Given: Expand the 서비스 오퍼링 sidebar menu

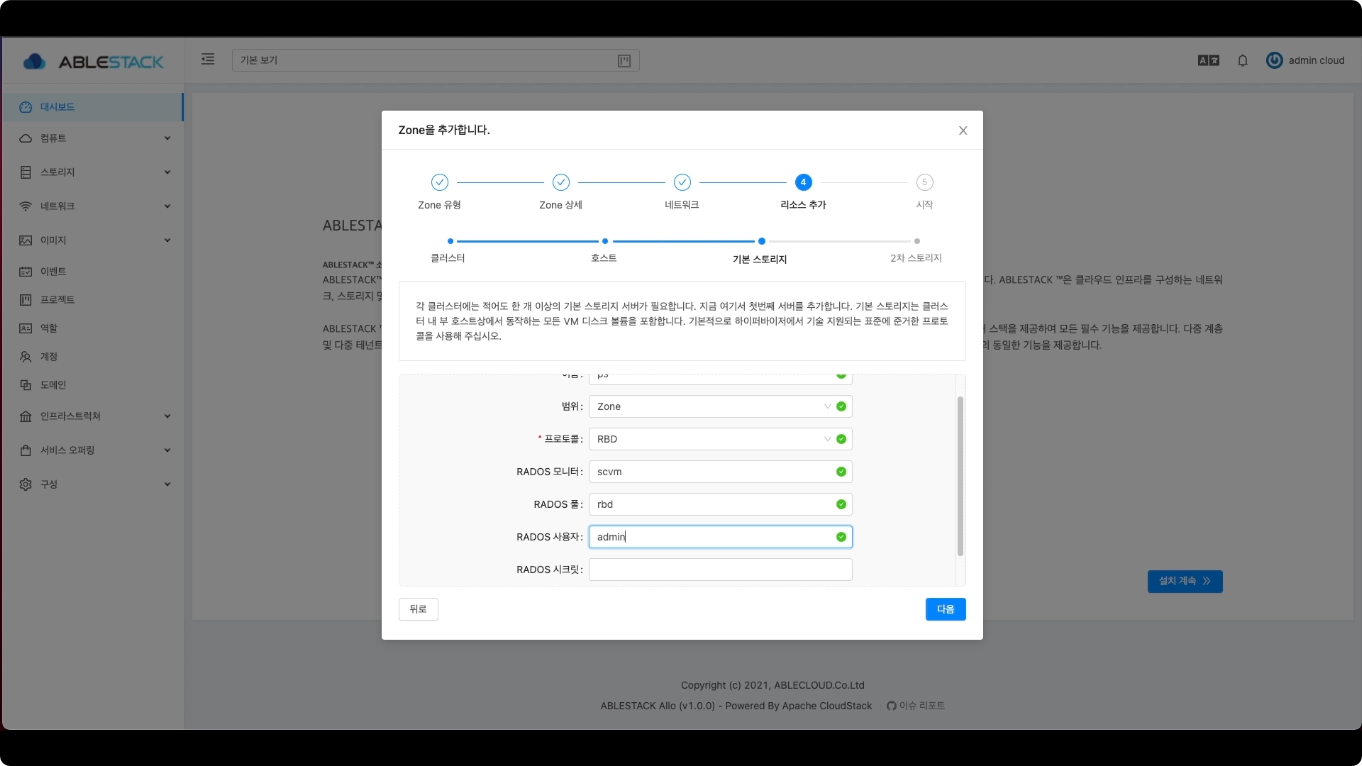Looking at the screenshot, I should [x=92, y=450].
